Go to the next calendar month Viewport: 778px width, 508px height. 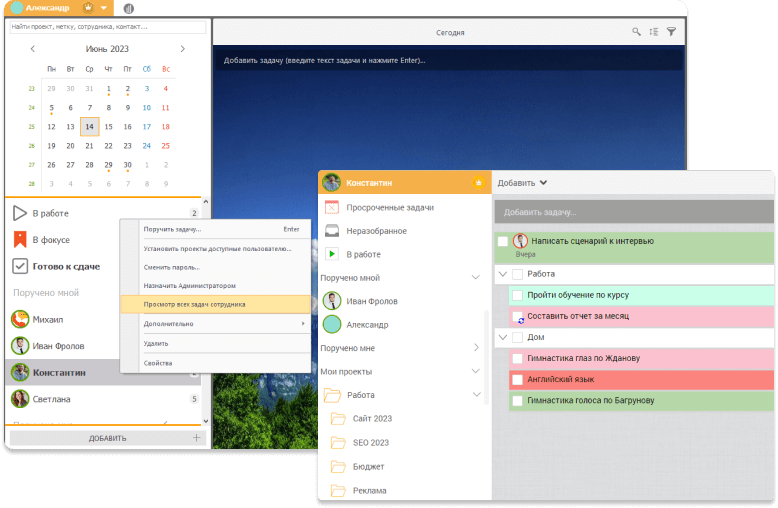pos(183,49)
